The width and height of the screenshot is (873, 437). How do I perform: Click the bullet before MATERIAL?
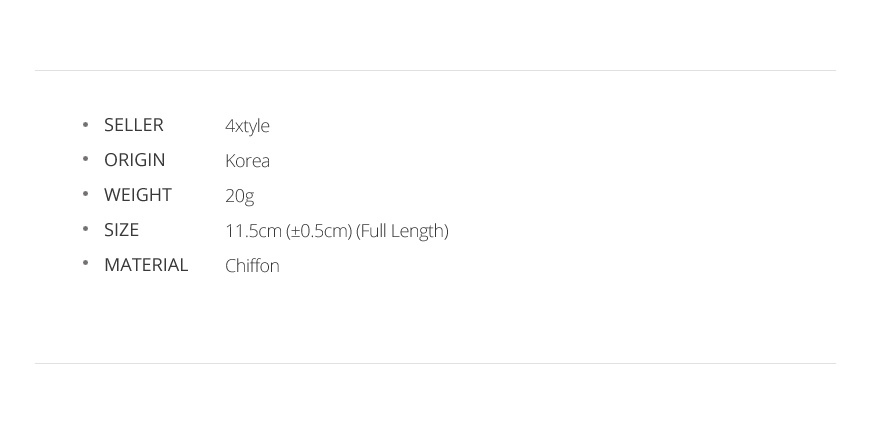click(x=85, y=264)
